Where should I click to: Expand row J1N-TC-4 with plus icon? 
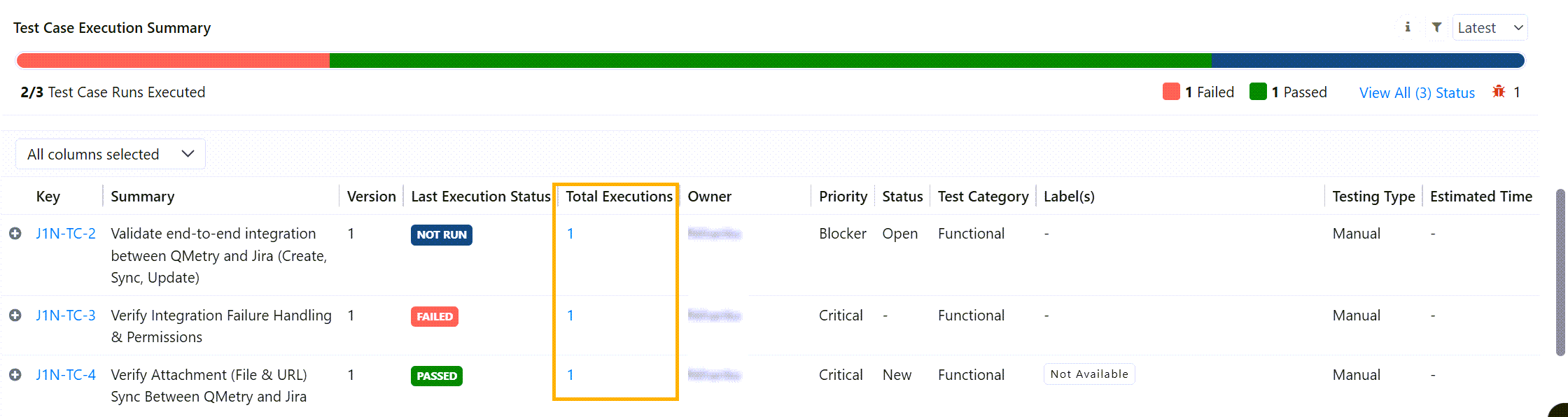coord(15,375)
